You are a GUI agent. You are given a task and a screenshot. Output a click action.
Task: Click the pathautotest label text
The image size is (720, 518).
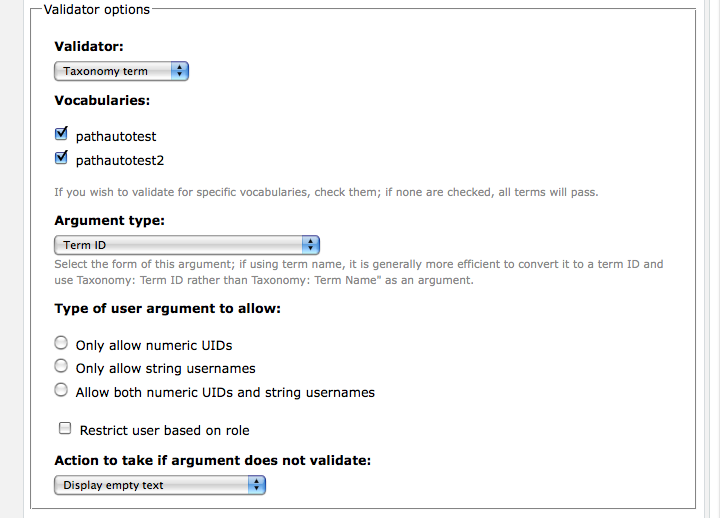coord(116,136)
